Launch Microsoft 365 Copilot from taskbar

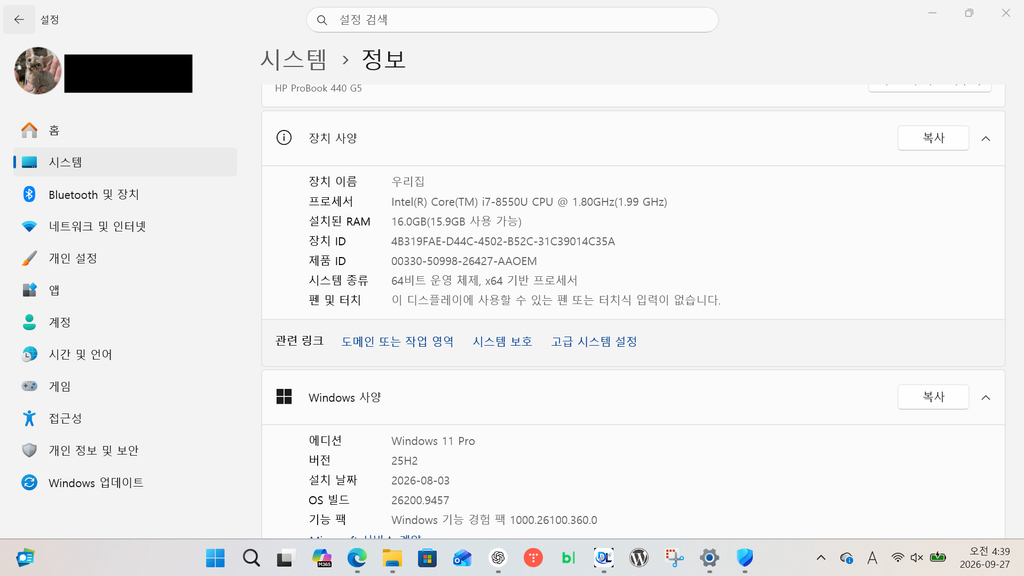(x=321, y=558)
